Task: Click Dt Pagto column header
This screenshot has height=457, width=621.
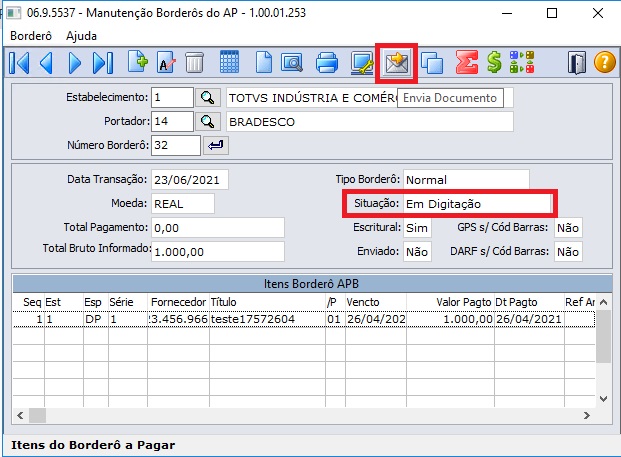Action: coord(530,302)
